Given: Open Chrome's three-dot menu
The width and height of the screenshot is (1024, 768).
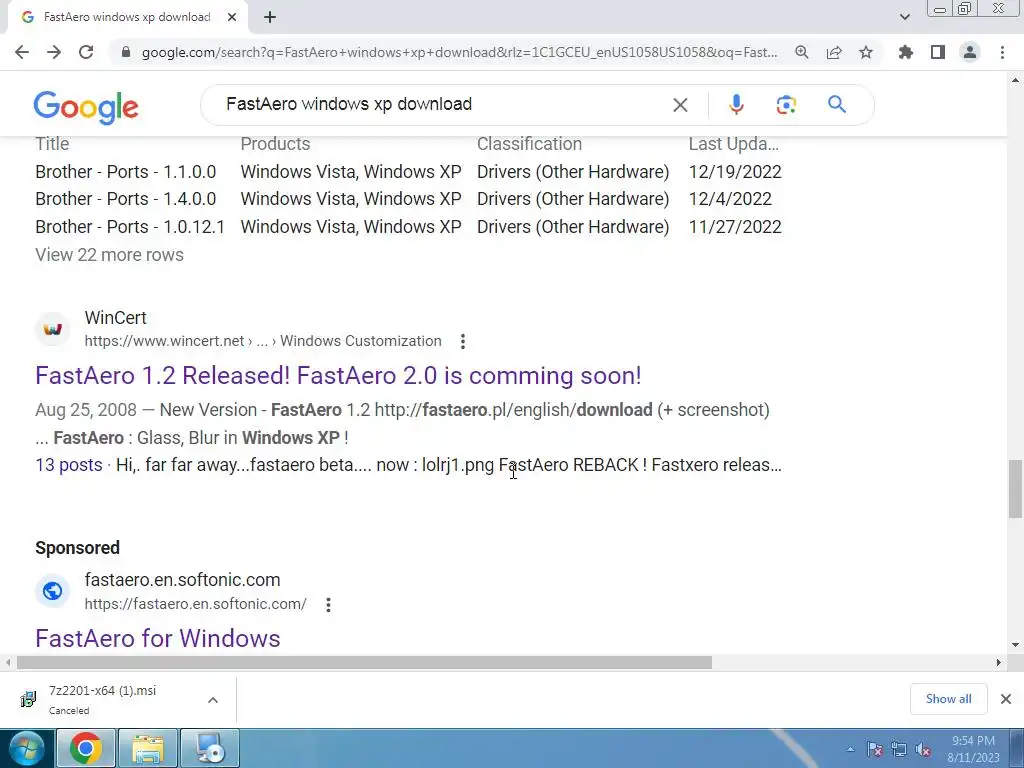Looking at the screenshot, I should point(1002,52).
